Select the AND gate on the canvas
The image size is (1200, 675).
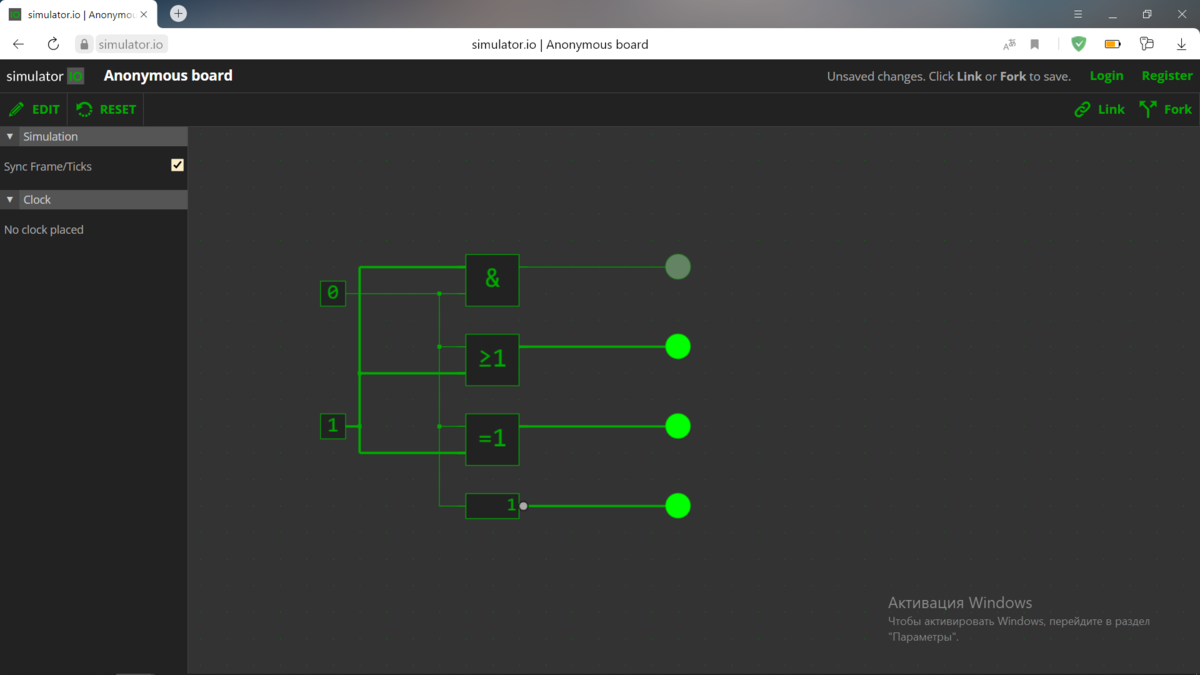[x=492, y=280]
